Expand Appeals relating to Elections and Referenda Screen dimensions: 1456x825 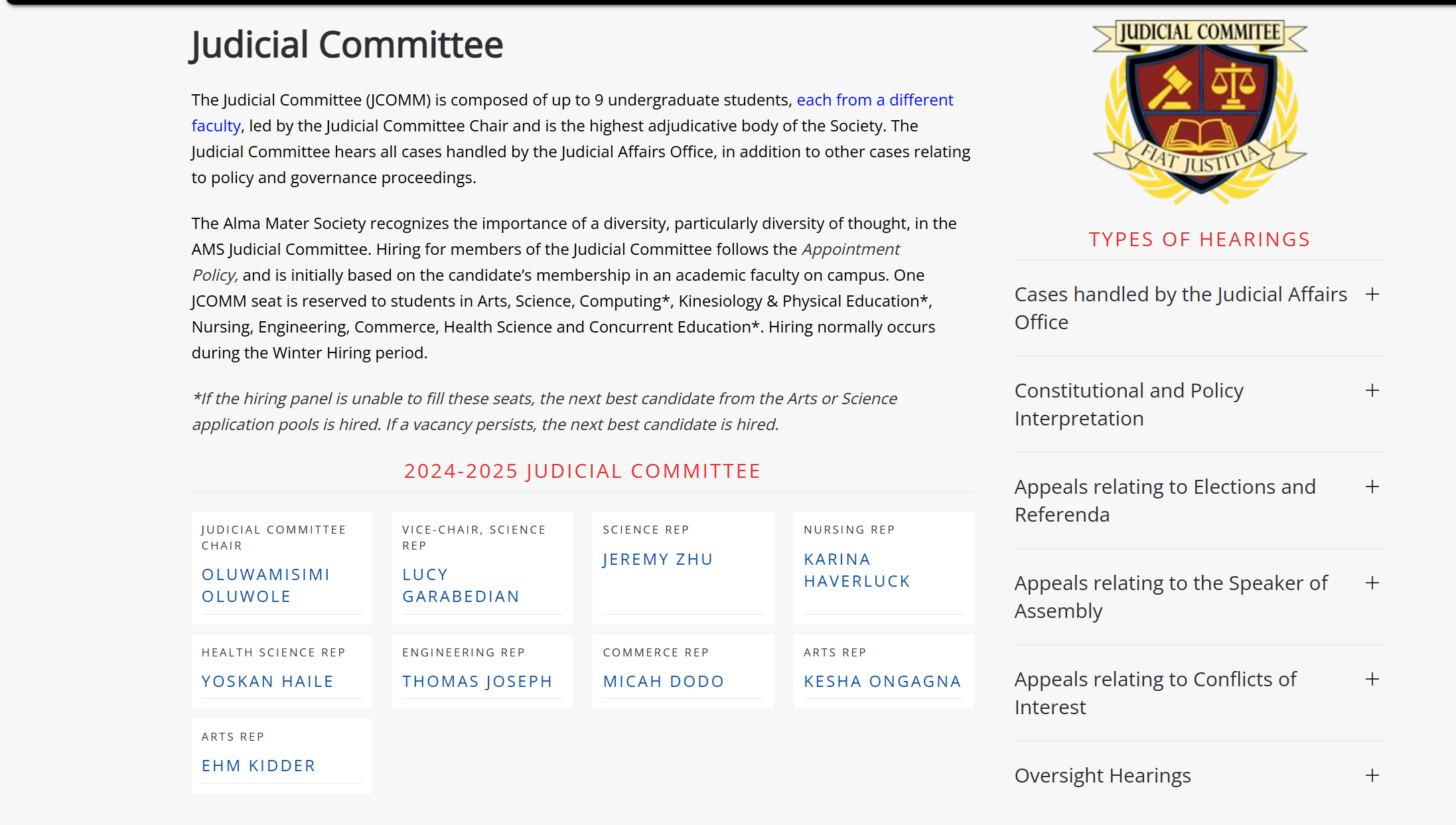pyautogui.click(x=1372, y=487)
